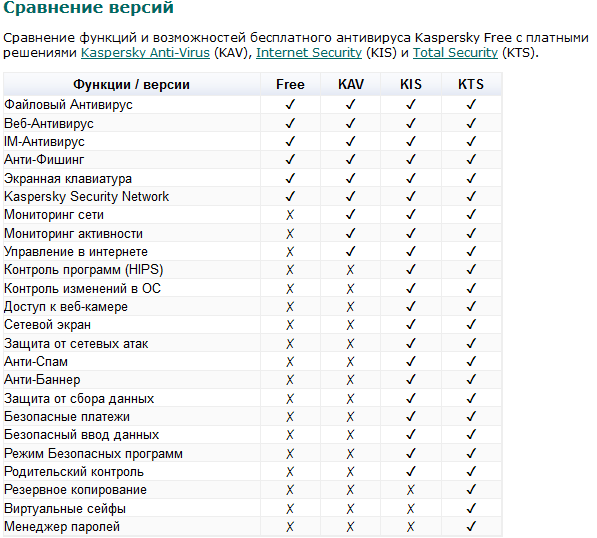Click KAV checkmark for Управление в интернете
Screen dimensions: 597x538
pyautogui.click(x=351, y=251)
